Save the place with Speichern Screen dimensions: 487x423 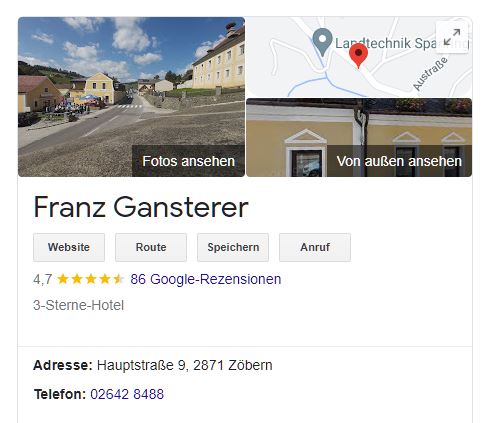[233, 247]
